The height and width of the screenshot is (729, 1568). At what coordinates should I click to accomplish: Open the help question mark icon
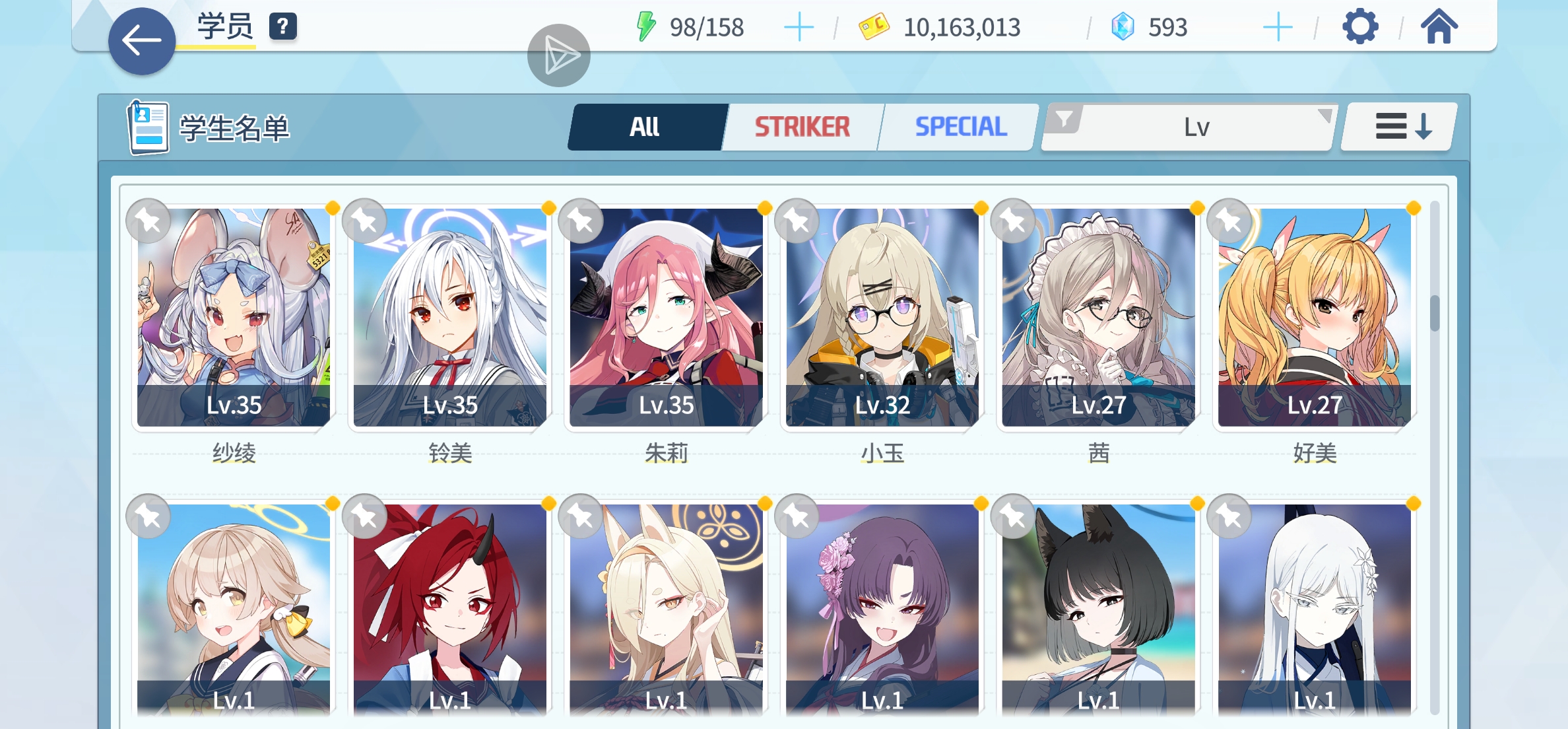pyautogui.click(x=282, y=26)
